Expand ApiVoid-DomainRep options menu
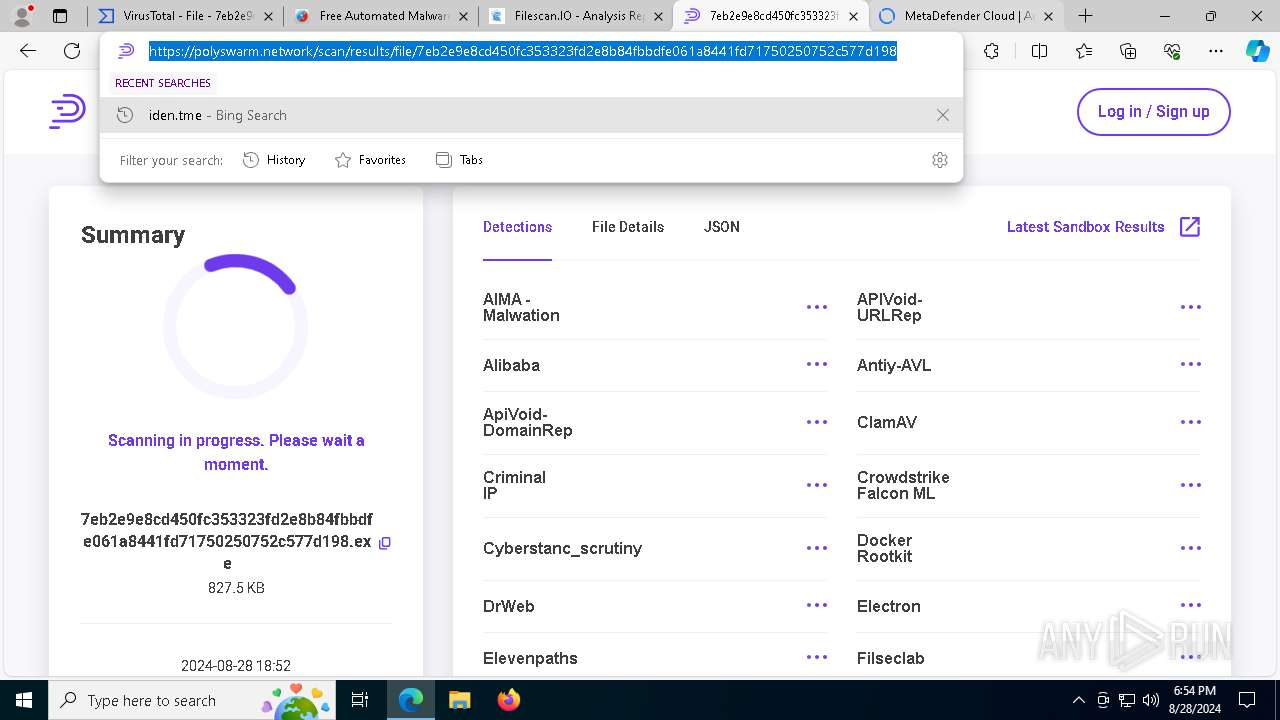This screenshot has height=720, width=1280. pos(817,422)
